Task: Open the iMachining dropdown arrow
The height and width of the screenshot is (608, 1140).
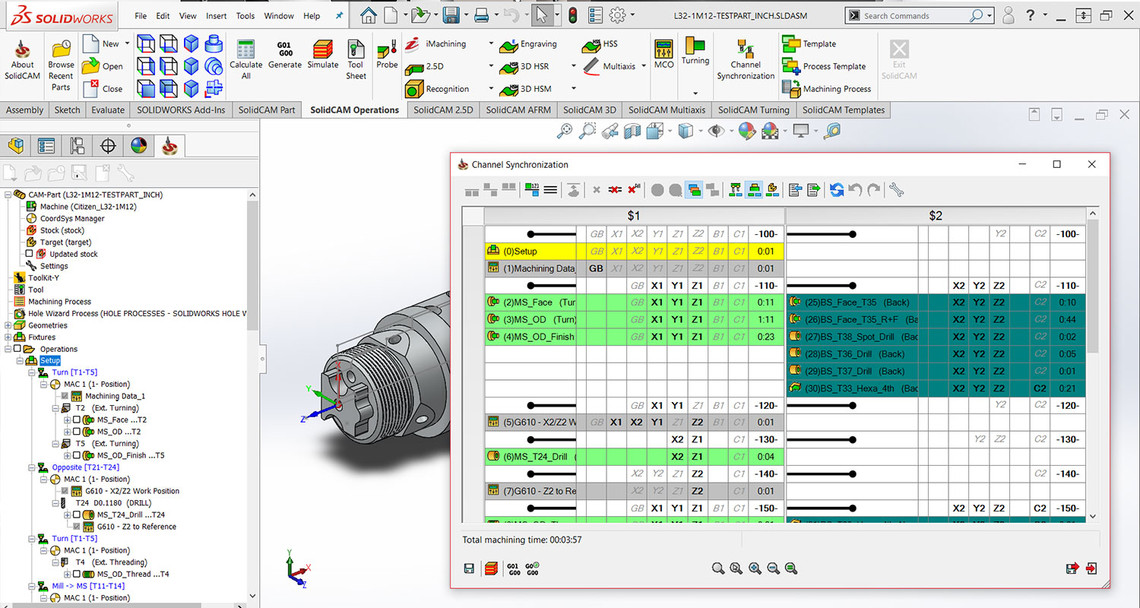Action: (491, 44)
